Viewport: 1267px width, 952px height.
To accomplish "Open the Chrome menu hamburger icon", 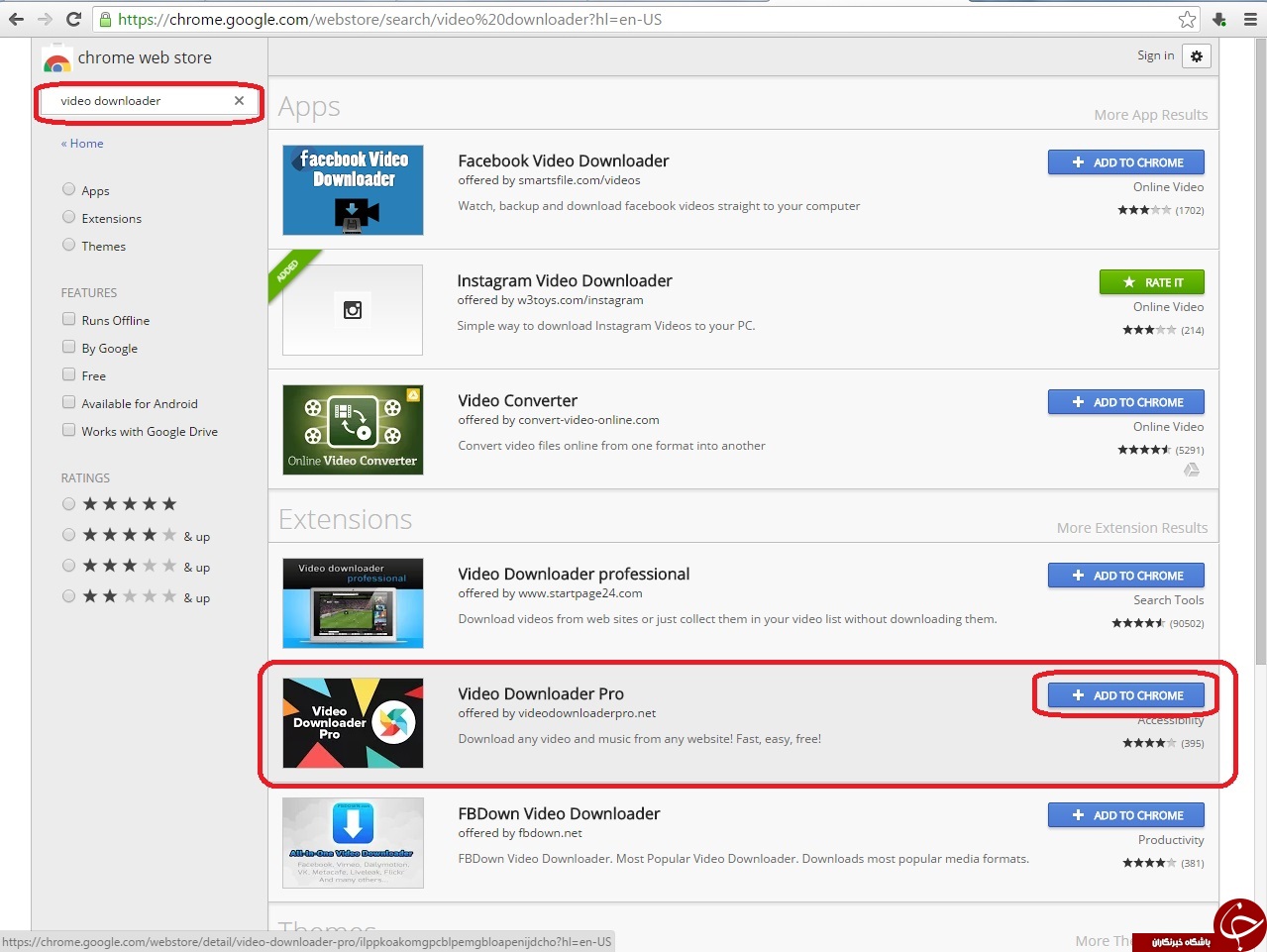I will click(1250, 19).
